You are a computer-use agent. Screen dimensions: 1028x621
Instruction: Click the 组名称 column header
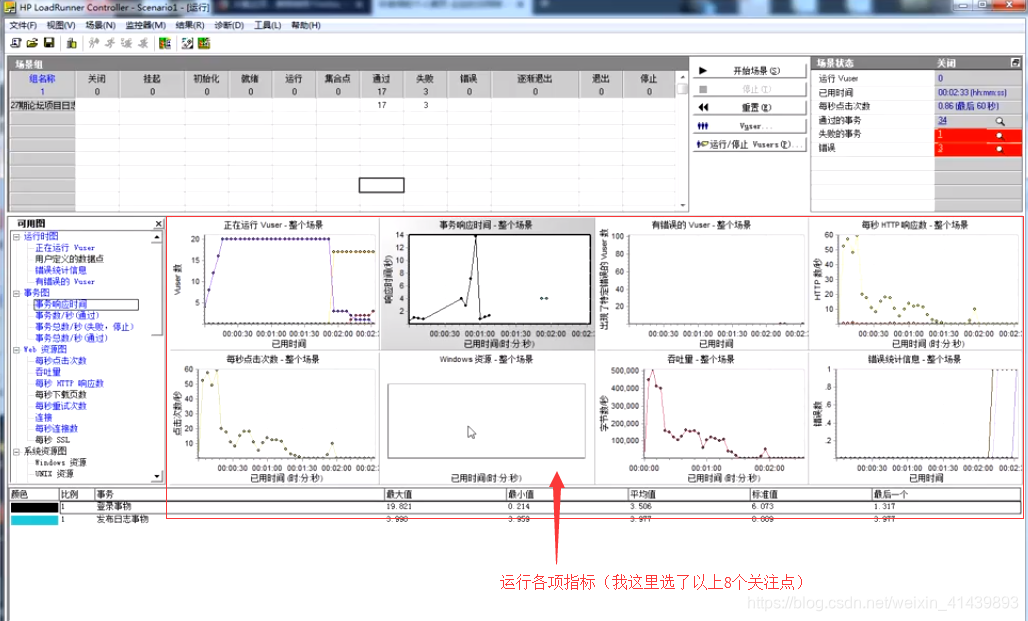[x=43, y=78]
